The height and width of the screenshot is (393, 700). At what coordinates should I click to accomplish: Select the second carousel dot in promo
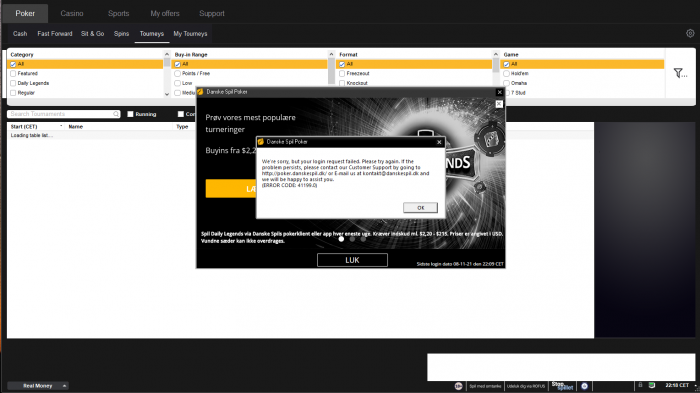coord(352,239)
